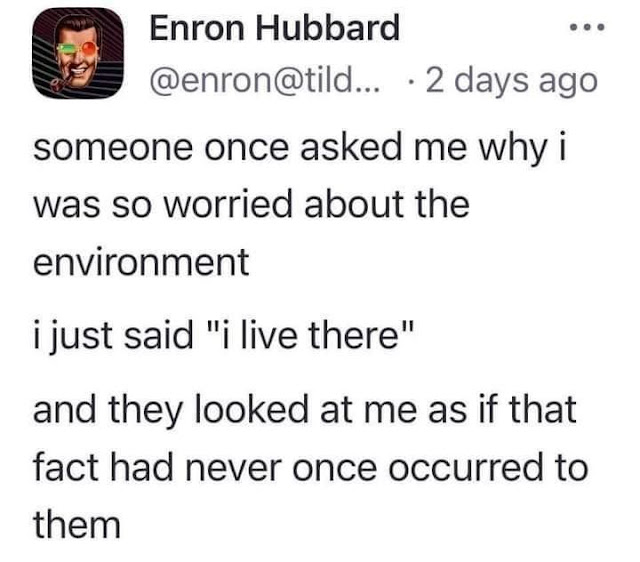Click the word "asked" in the post
640x562 pixels.
[x=344, y=150]
